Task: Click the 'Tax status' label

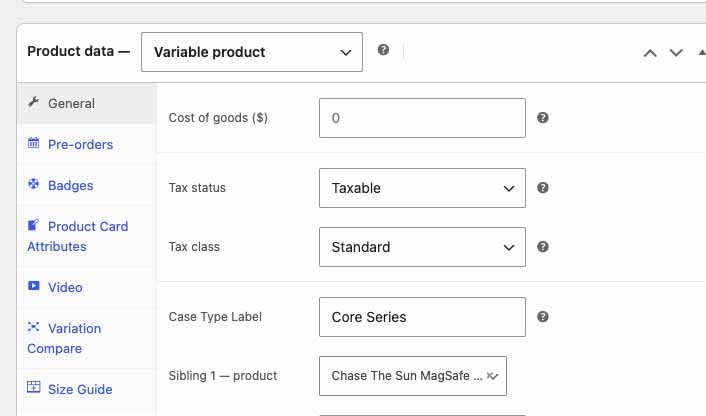Action: click(197, 188)
